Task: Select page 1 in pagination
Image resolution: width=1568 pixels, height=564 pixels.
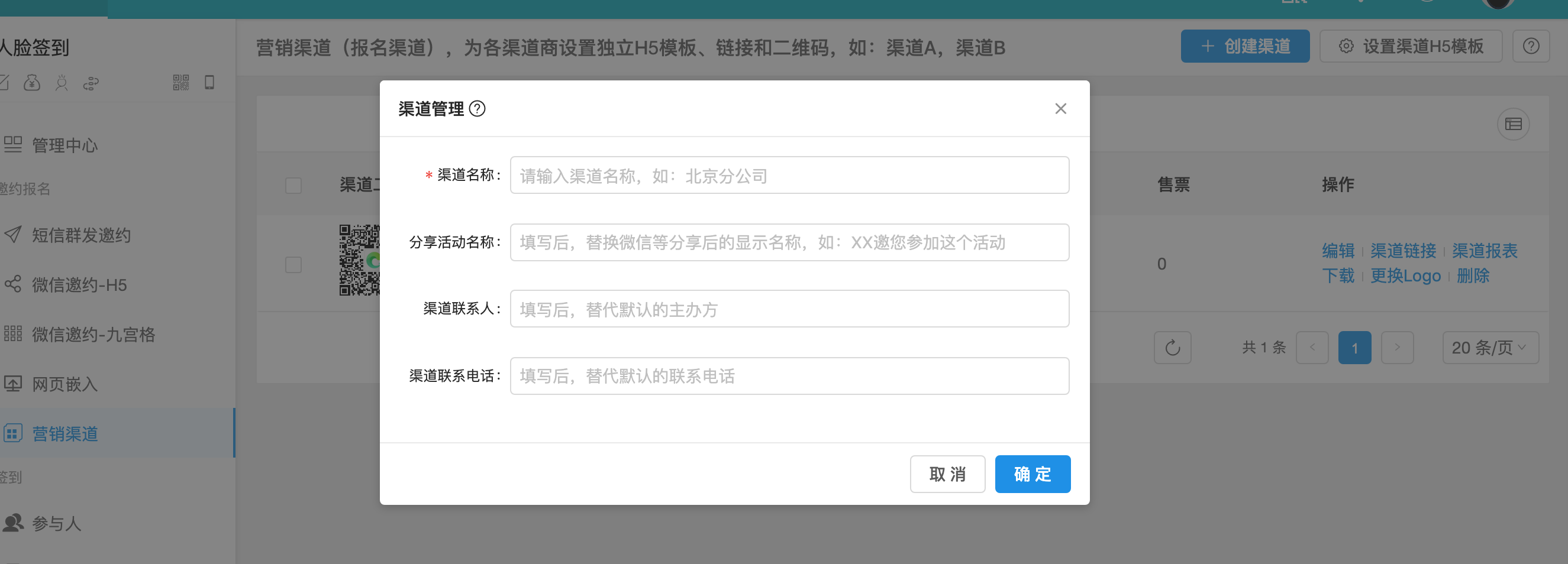Action: tap(1354, 348)
